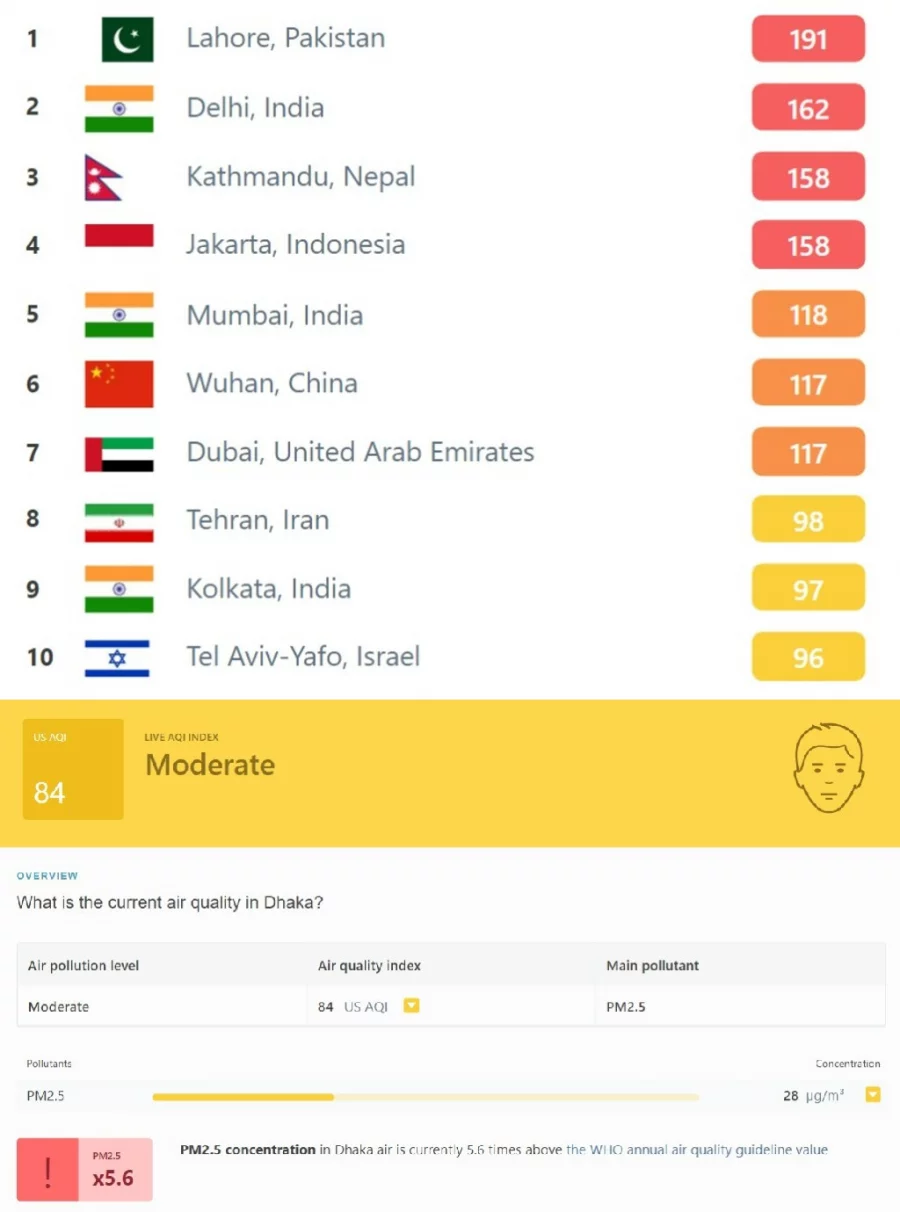Screen dimensions: 900x1212
Task: Click the 191 AQI badge for Lahore
Action: 808,39
